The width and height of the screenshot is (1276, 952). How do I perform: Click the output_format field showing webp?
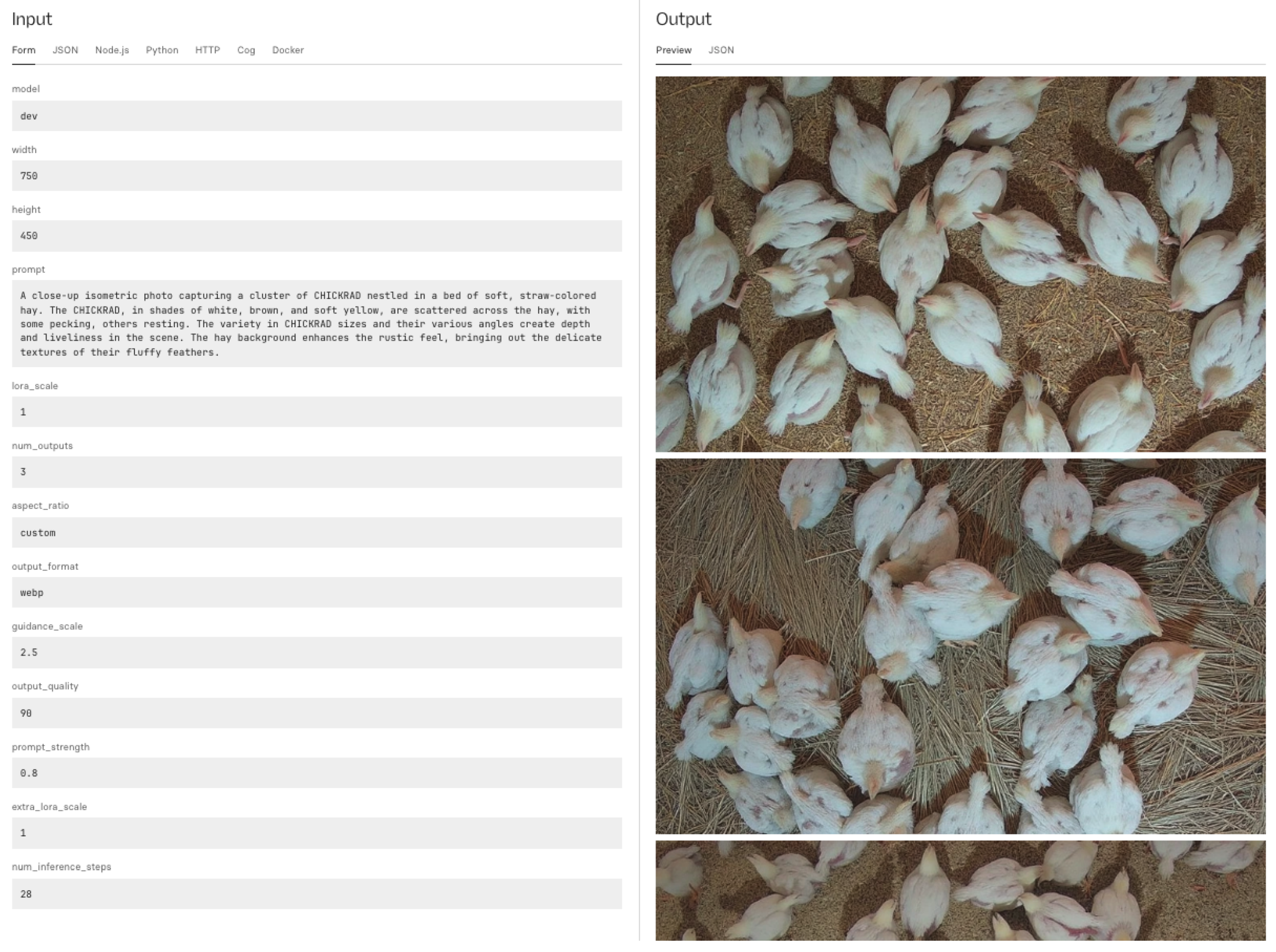pyautogui.click(x=316, y=592)
